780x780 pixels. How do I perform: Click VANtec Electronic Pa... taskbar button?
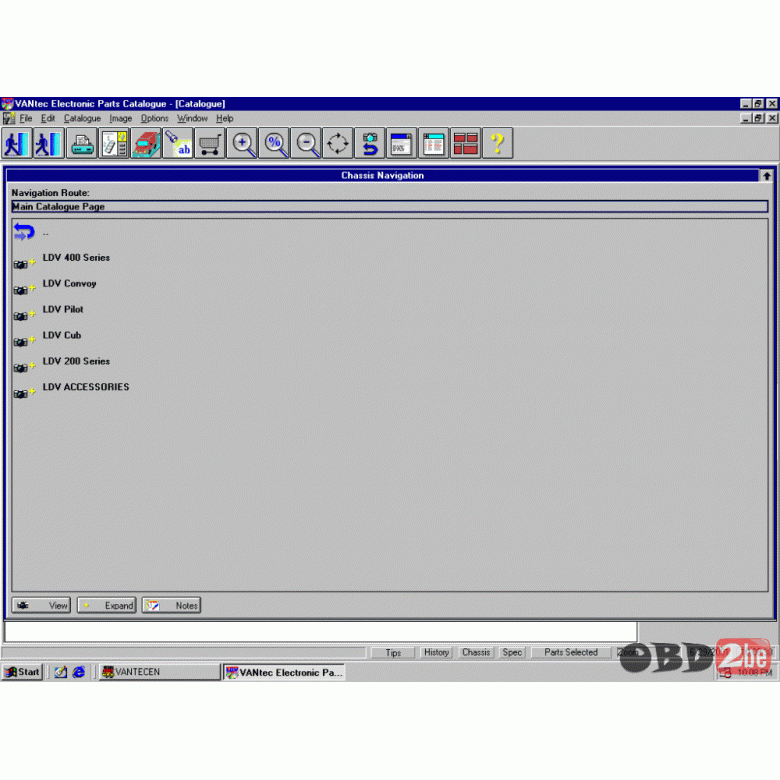tap(284, 672)
